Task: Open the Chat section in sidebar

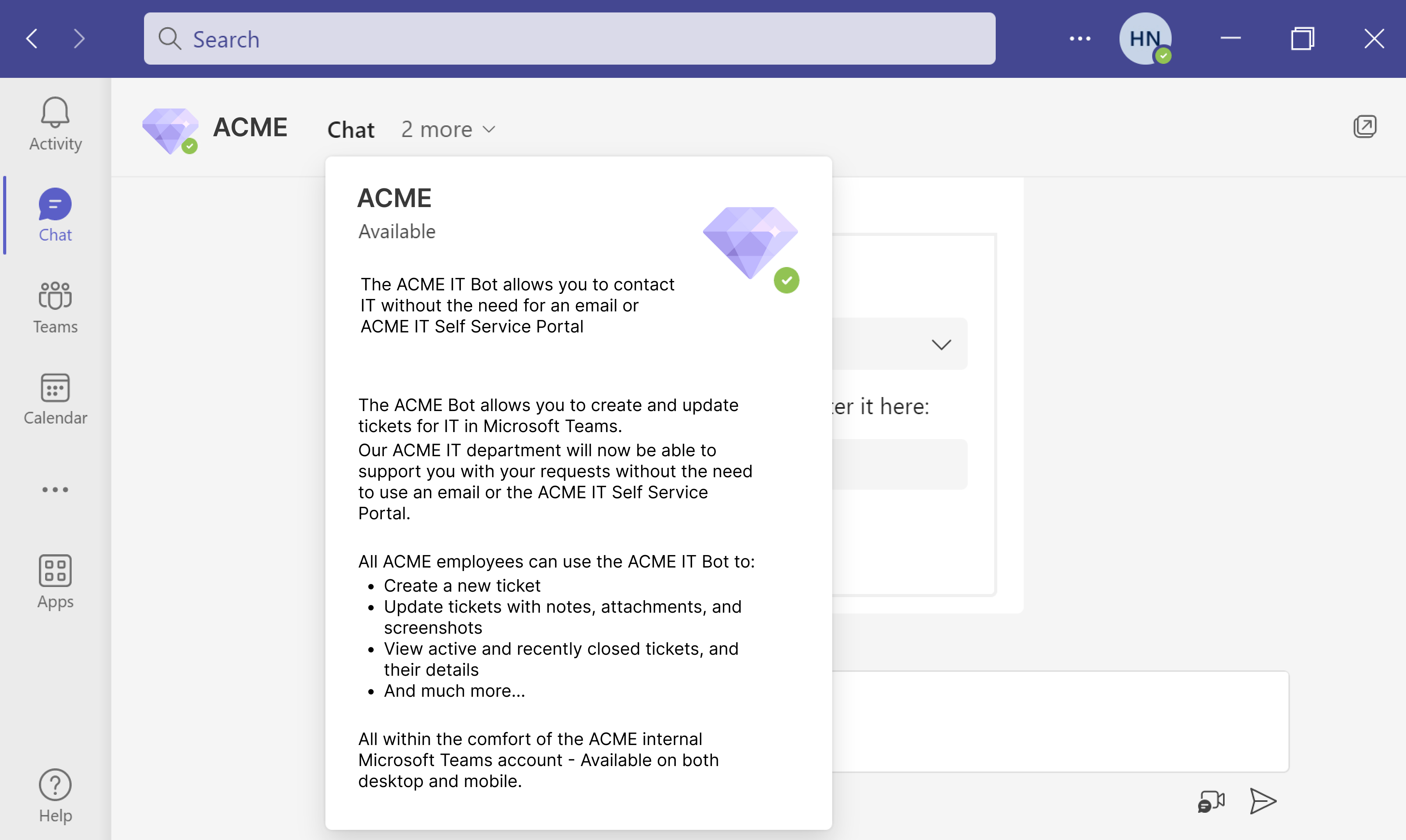Action: tap(56, 216)
